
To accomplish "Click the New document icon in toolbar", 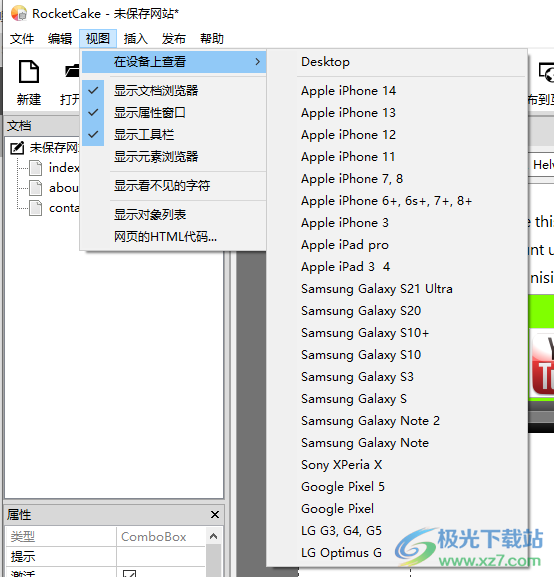I will click(29, 71).
